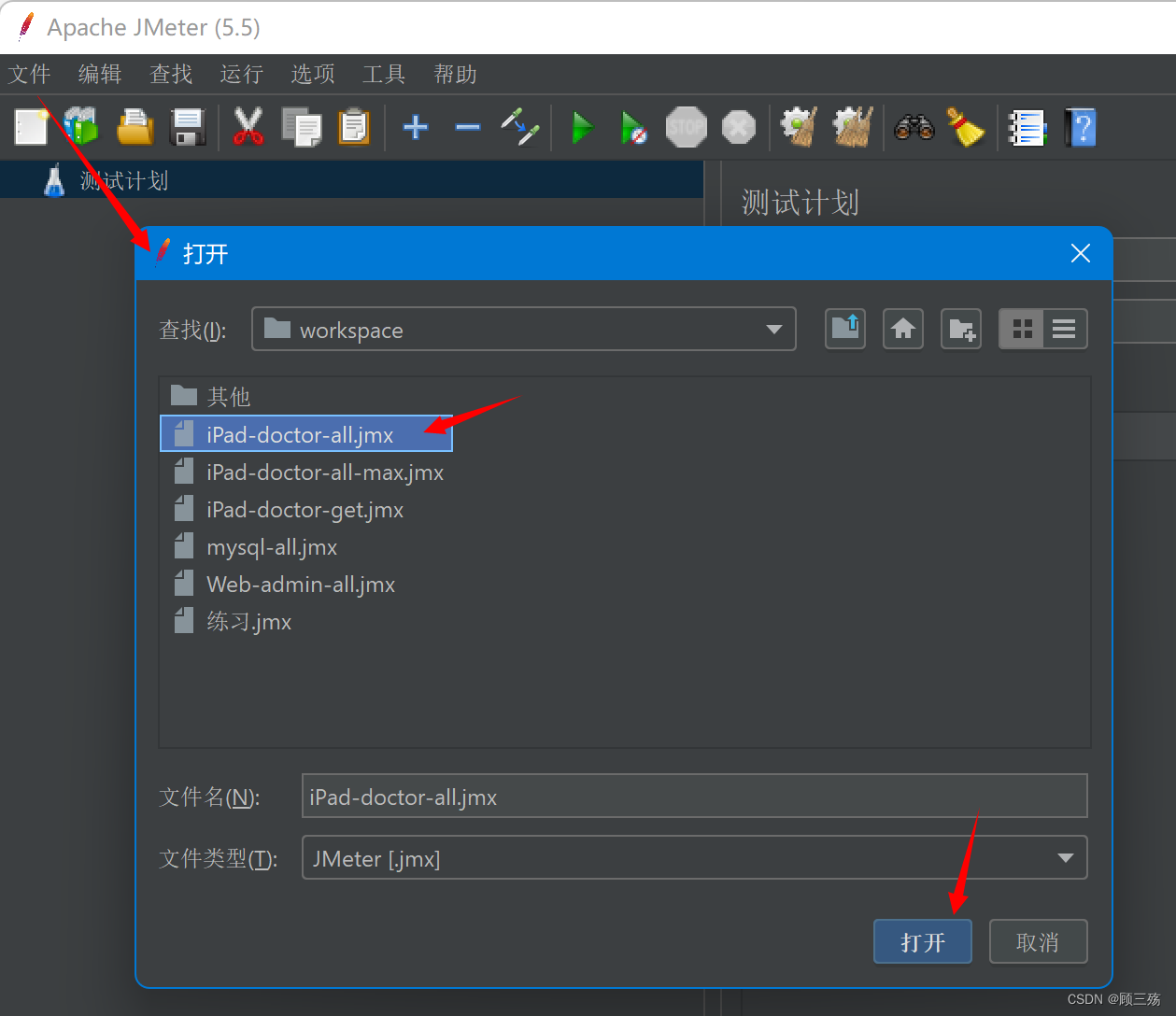The image size is (1176, 1016).
Task: Start the test with green play icon
Action: click(x=583, y=127)
